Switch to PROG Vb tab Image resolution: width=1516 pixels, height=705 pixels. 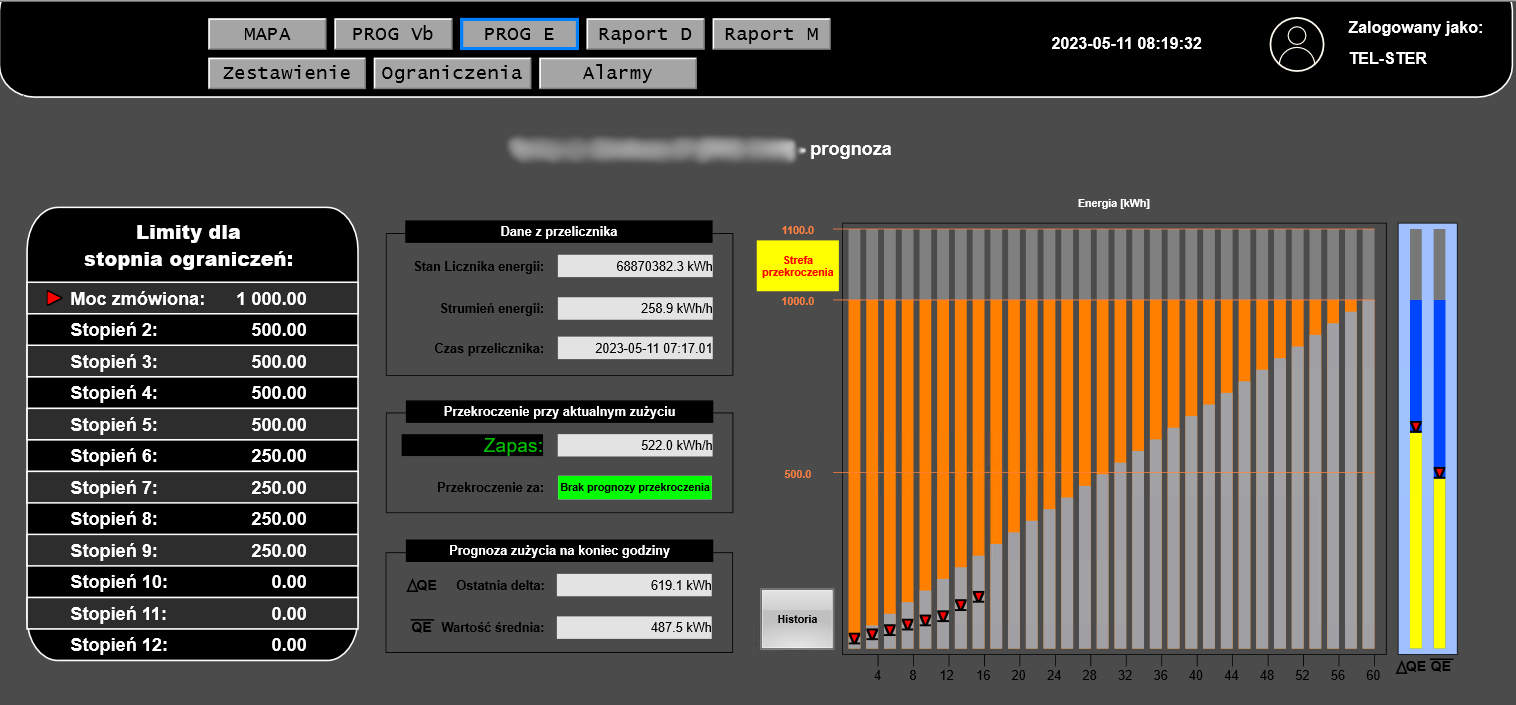click(393, 34)
